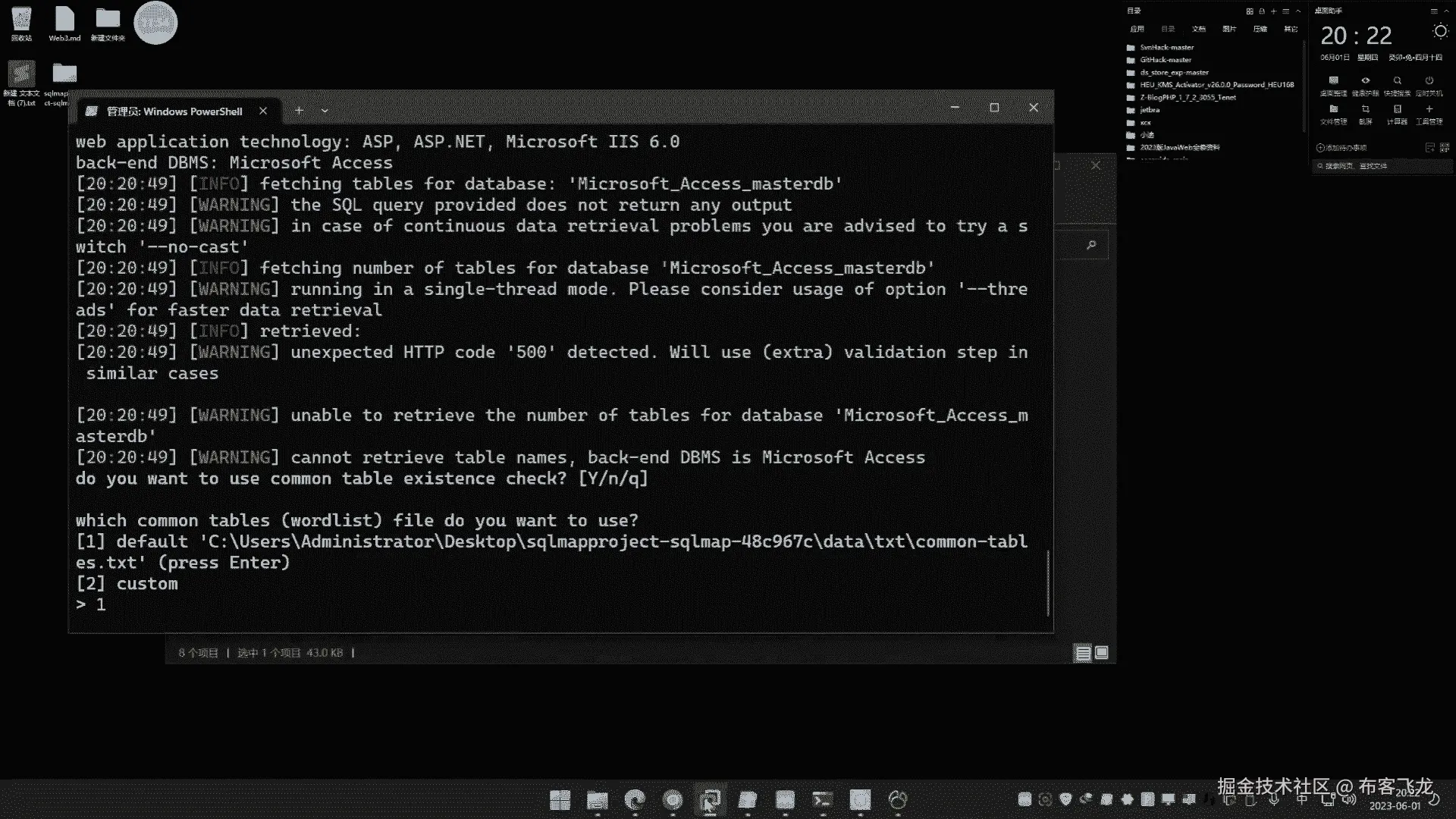Viewport: 1456px width, 819px height.
Task: Open the GitHack-master folder
Action: (1166, 60)
